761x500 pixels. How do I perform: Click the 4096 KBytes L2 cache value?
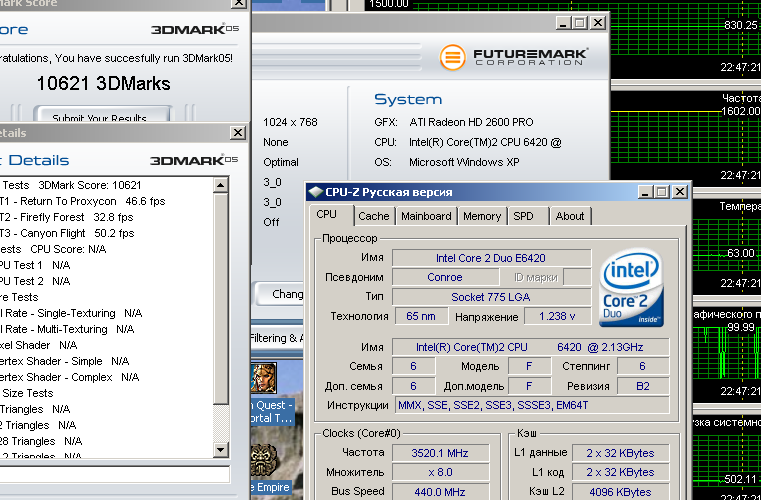pos(620,491)
